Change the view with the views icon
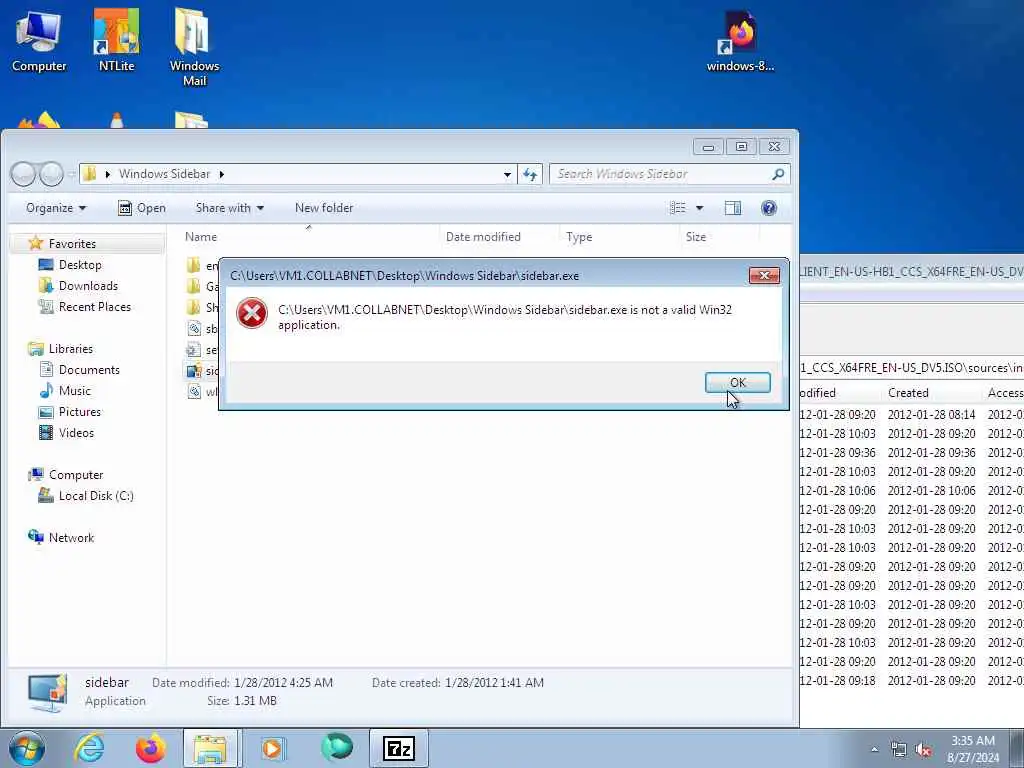 (x=678, y=208)
